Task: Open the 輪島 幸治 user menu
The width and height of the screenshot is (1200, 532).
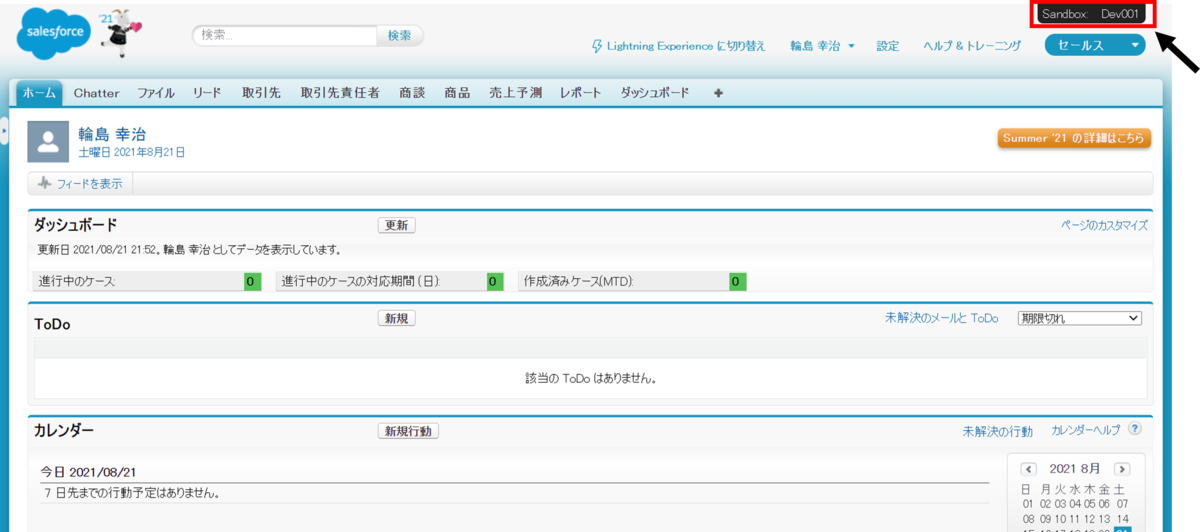Action: click(822, 46)
